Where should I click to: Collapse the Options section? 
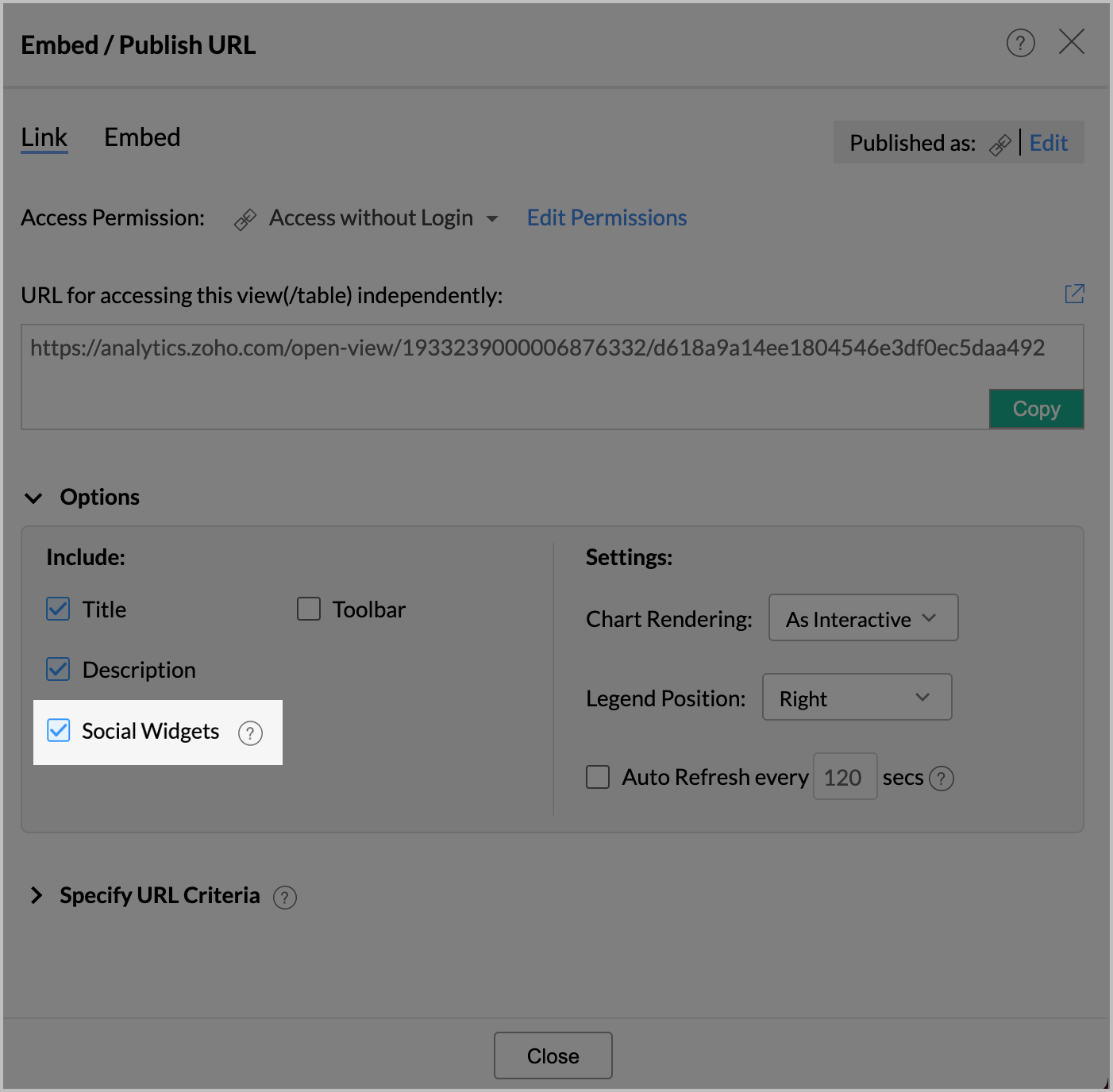tap(33, 498)
